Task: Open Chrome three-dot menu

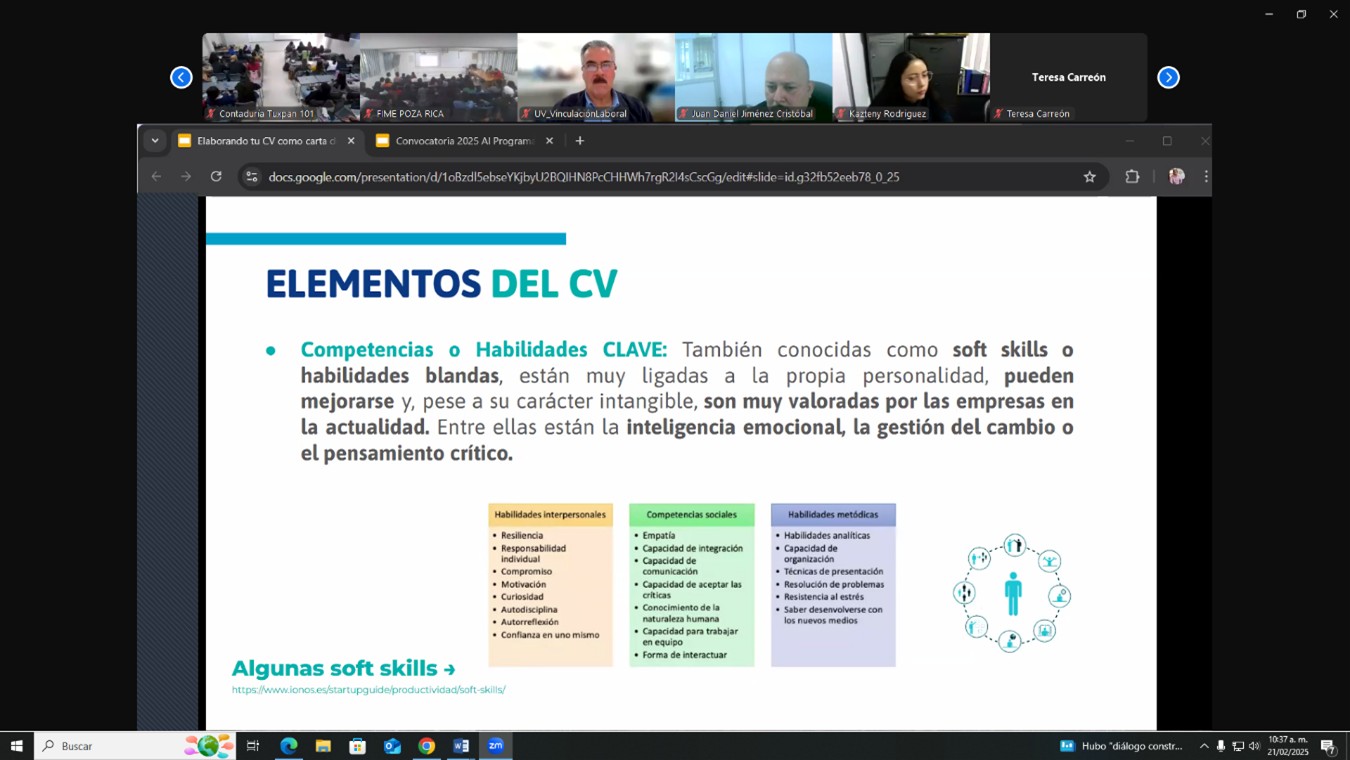Action: click(1206, 177)
